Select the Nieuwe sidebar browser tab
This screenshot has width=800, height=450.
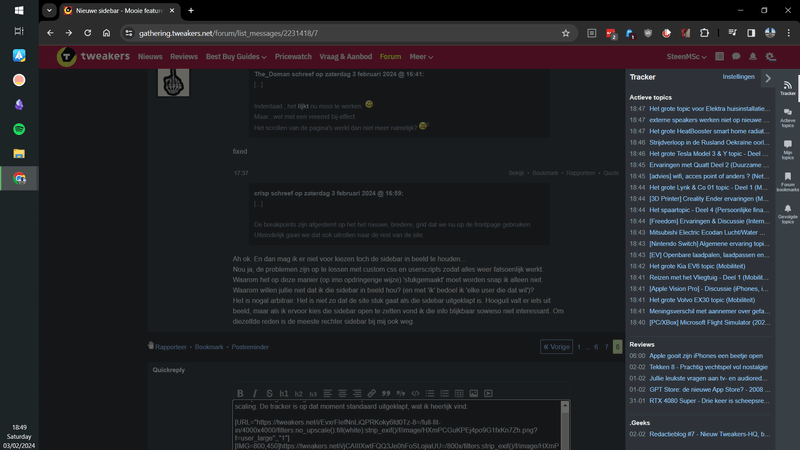[x=119, y=10]
